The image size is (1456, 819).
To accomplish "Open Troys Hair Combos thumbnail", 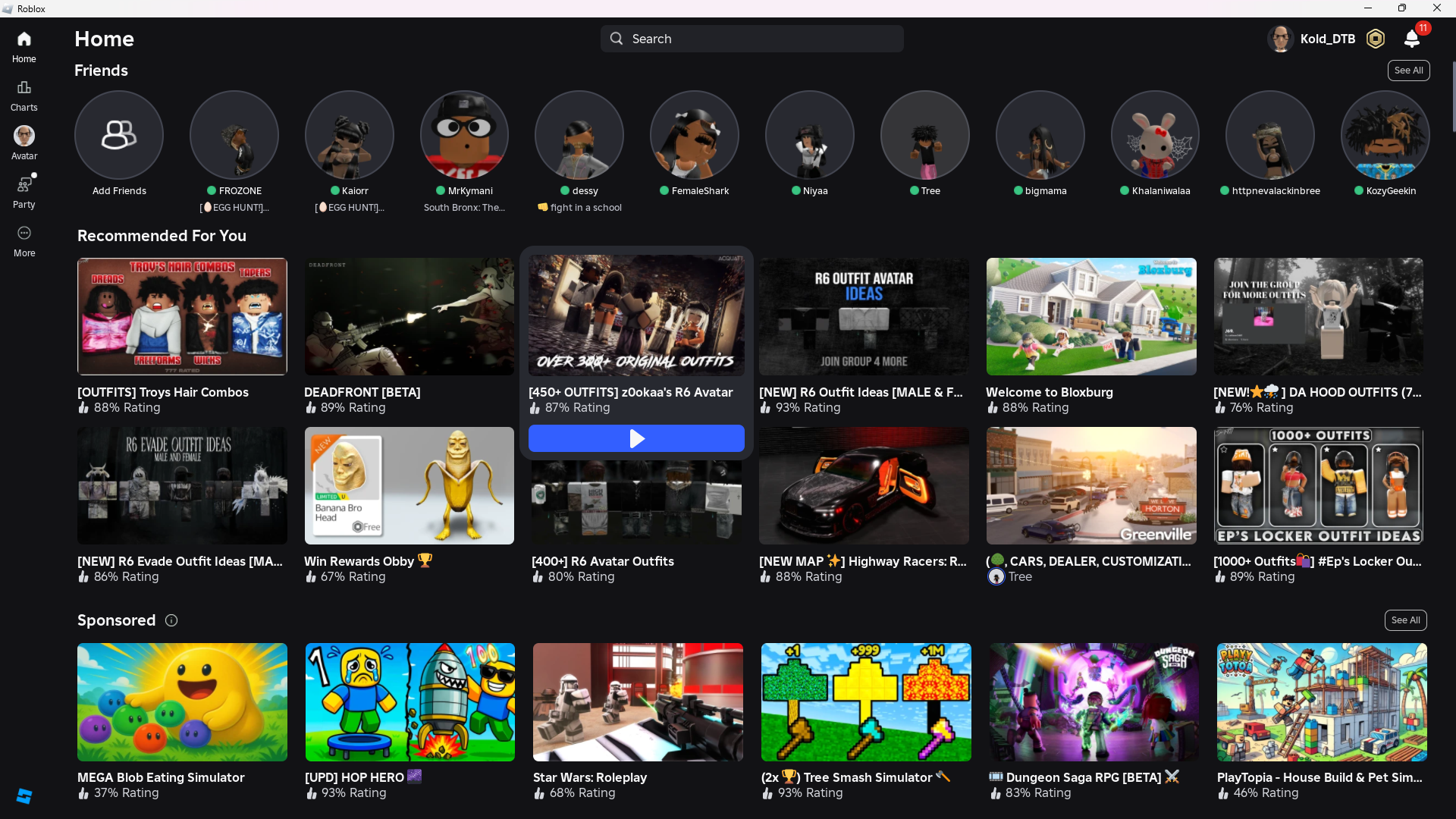I will 182,316.
